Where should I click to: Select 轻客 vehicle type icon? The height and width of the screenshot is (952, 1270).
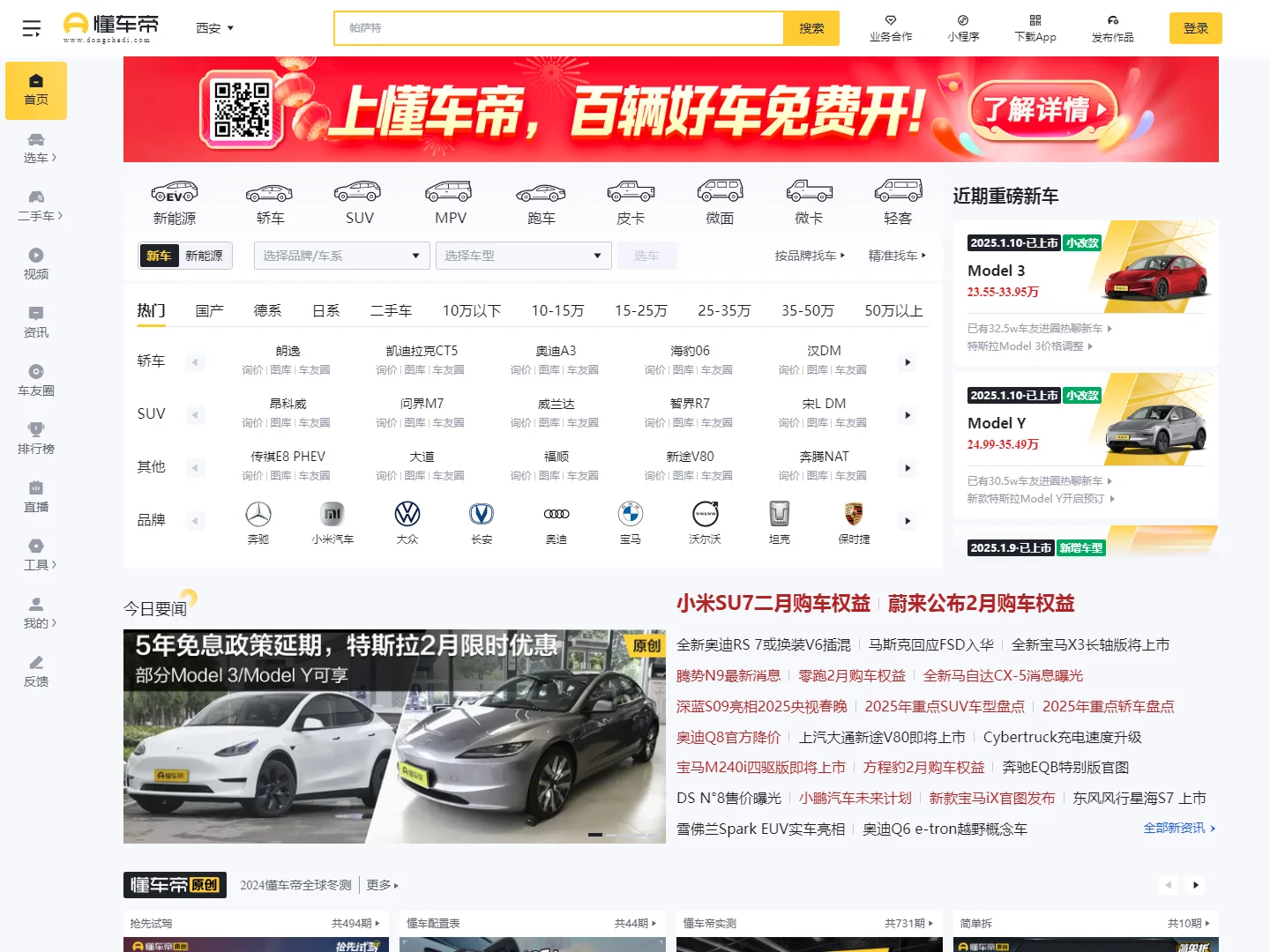click(x=898, y=203)
